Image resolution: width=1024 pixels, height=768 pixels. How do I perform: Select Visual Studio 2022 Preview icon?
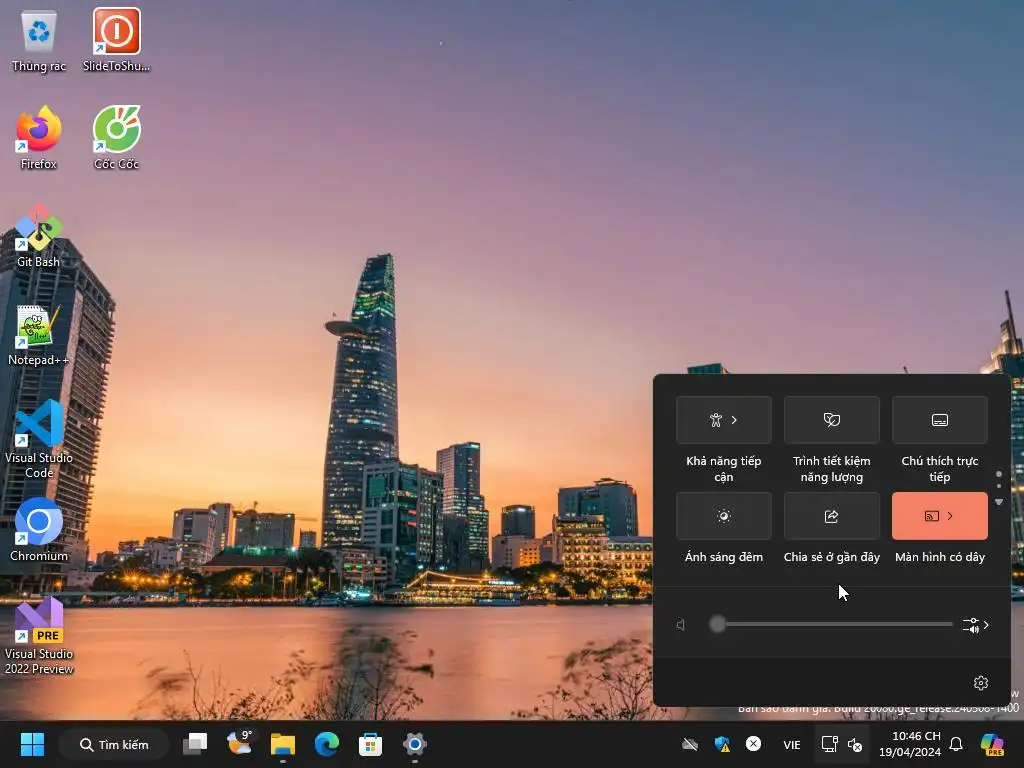click(39, 635)
